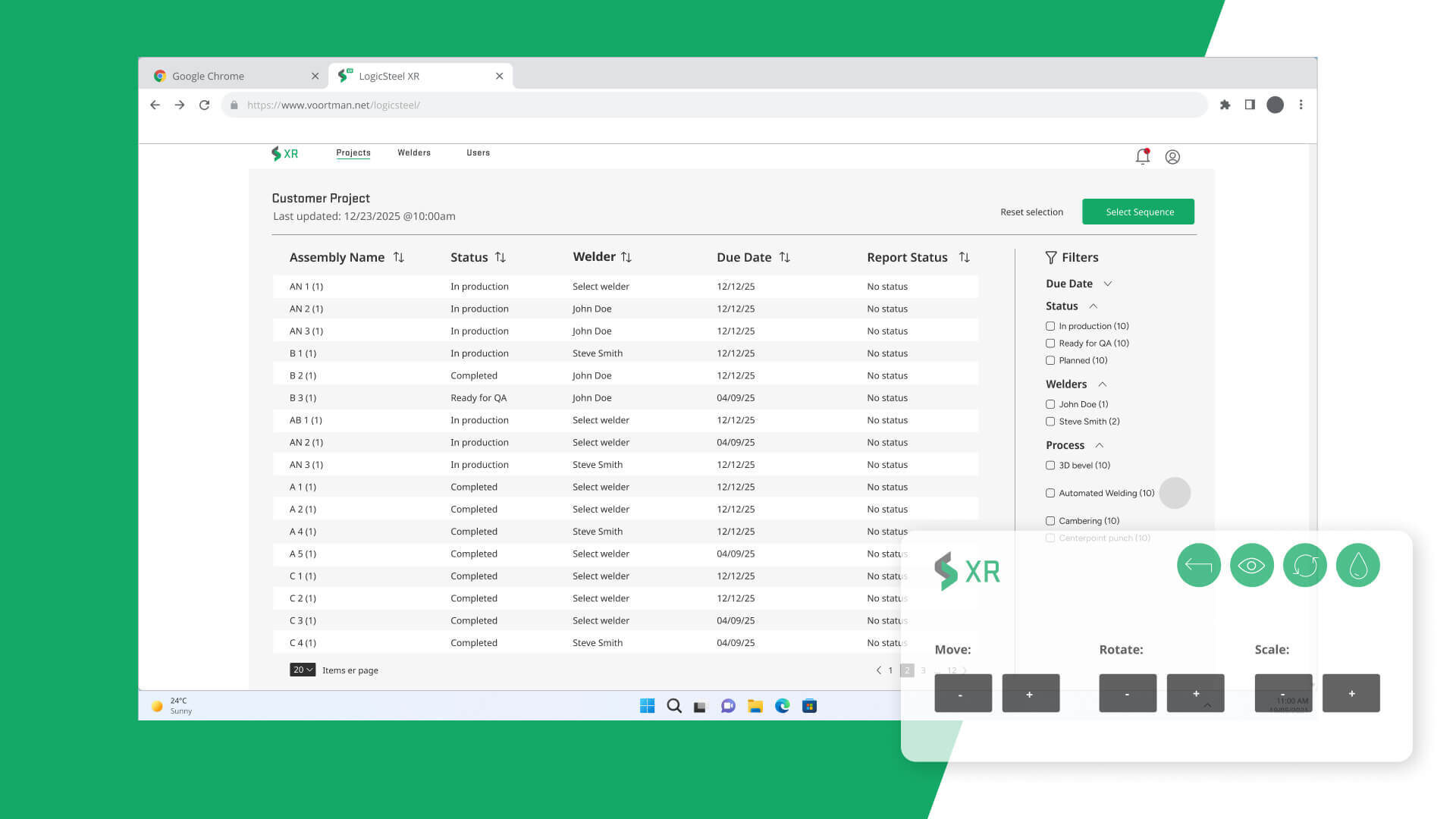Check the Automated Welding (10) filter
The width and height of the screenshot is (1456, 819).
[x=1050, y=493]
